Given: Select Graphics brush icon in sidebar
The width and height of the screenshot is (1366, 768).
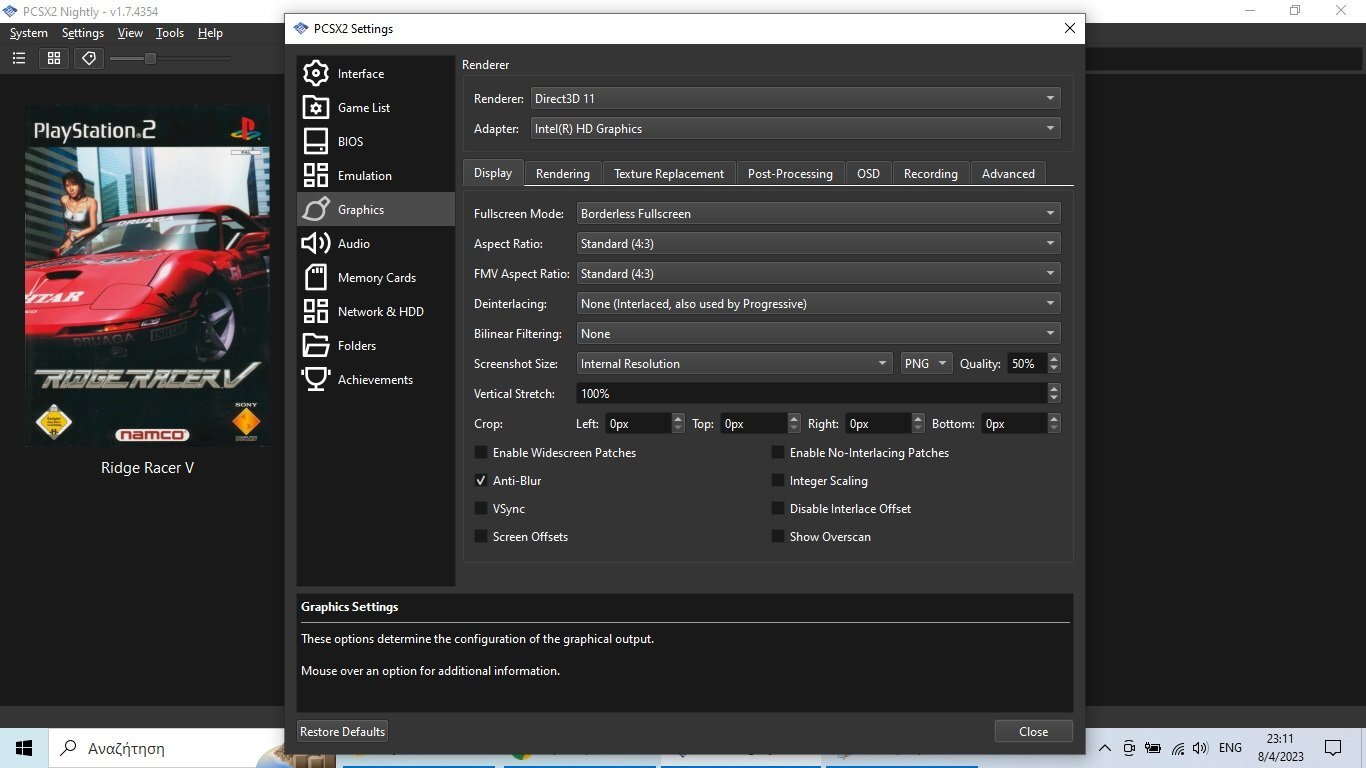Looking at the screenshot, I should (x=316, y=209).
